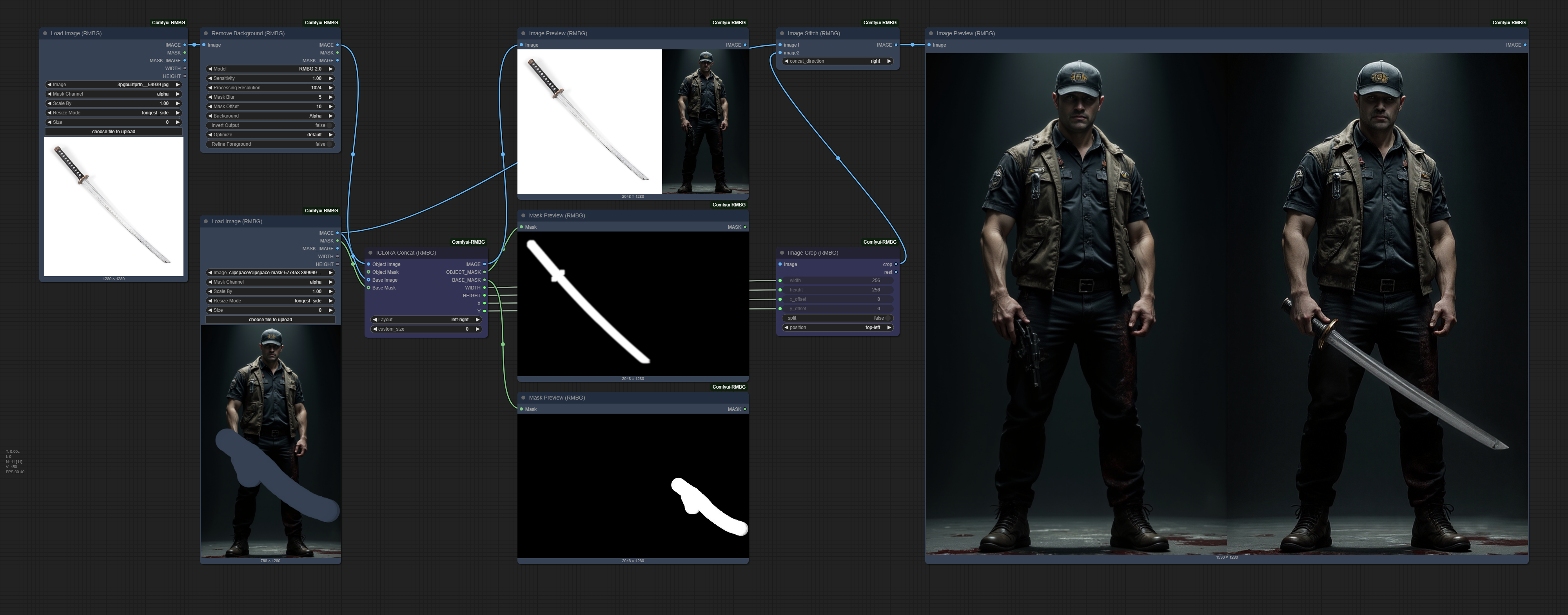Screen dimensions: 1568x615
Task: Click the Base Image input dot on ICLoRA Concat
Action: click(x=369, y=280)
